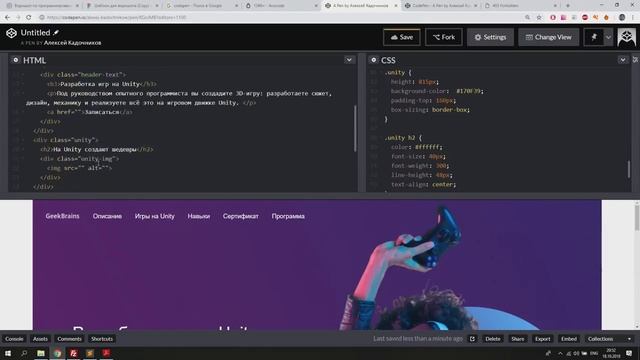This screenshot has width=640, height=360.
Task: Open Windows Start menu
Action: pyautogui.click(x=8, y=353)
